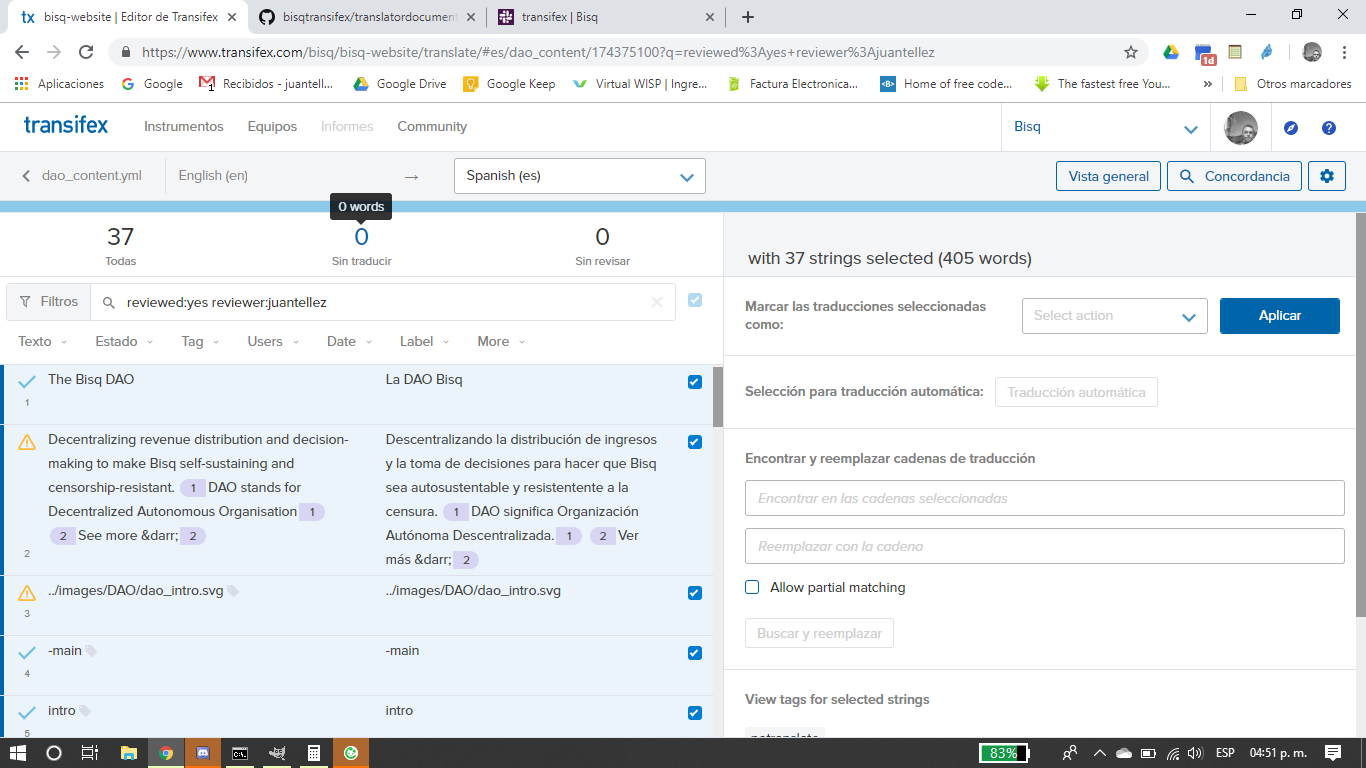Uncheck The Bisq DAO string checkbox
The height and width of the screenshot is (768, 1366).
pos(695,382)
